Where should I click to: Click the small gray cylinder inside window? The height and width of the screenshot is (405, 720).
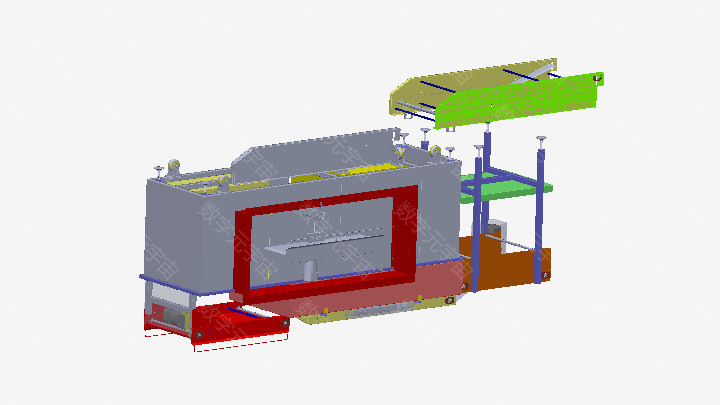[x=309, y=270]
